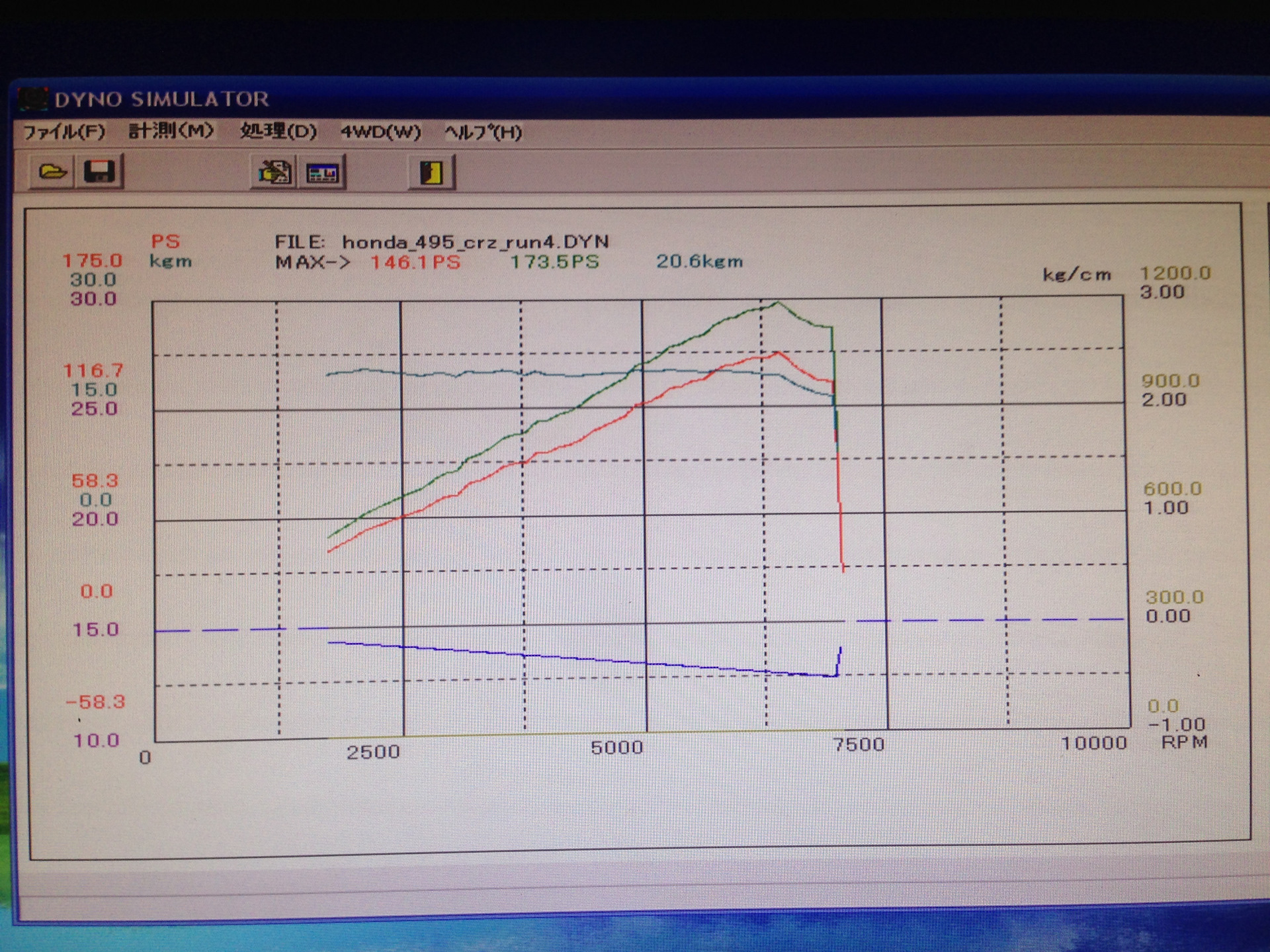Click the 1200.0 right axis value

(x=1175, y=273)
